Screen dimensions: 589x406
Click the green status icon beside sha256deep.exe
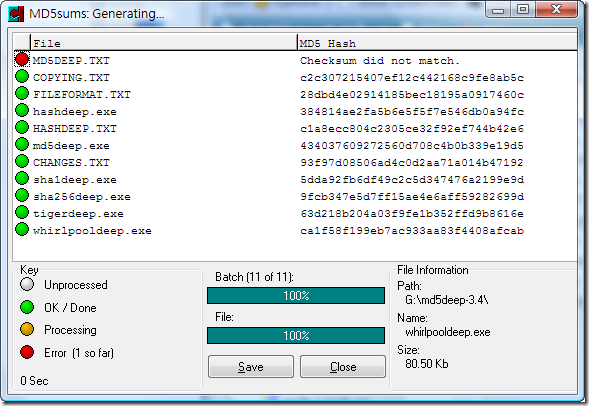(22, 195)
